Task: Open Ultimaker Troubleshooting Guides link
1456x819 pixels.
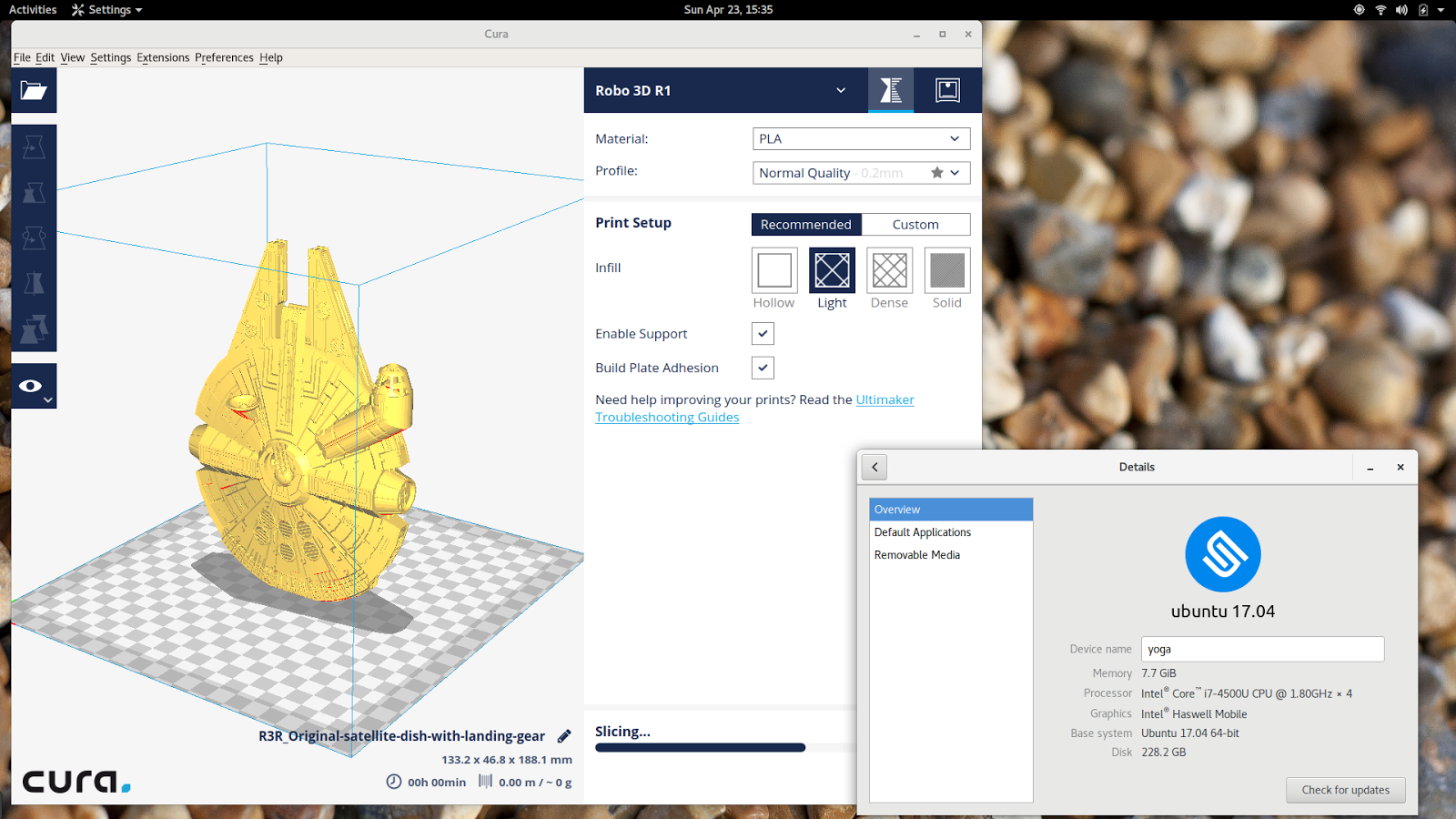Action: pyautogui.click(x=754, y=409)
